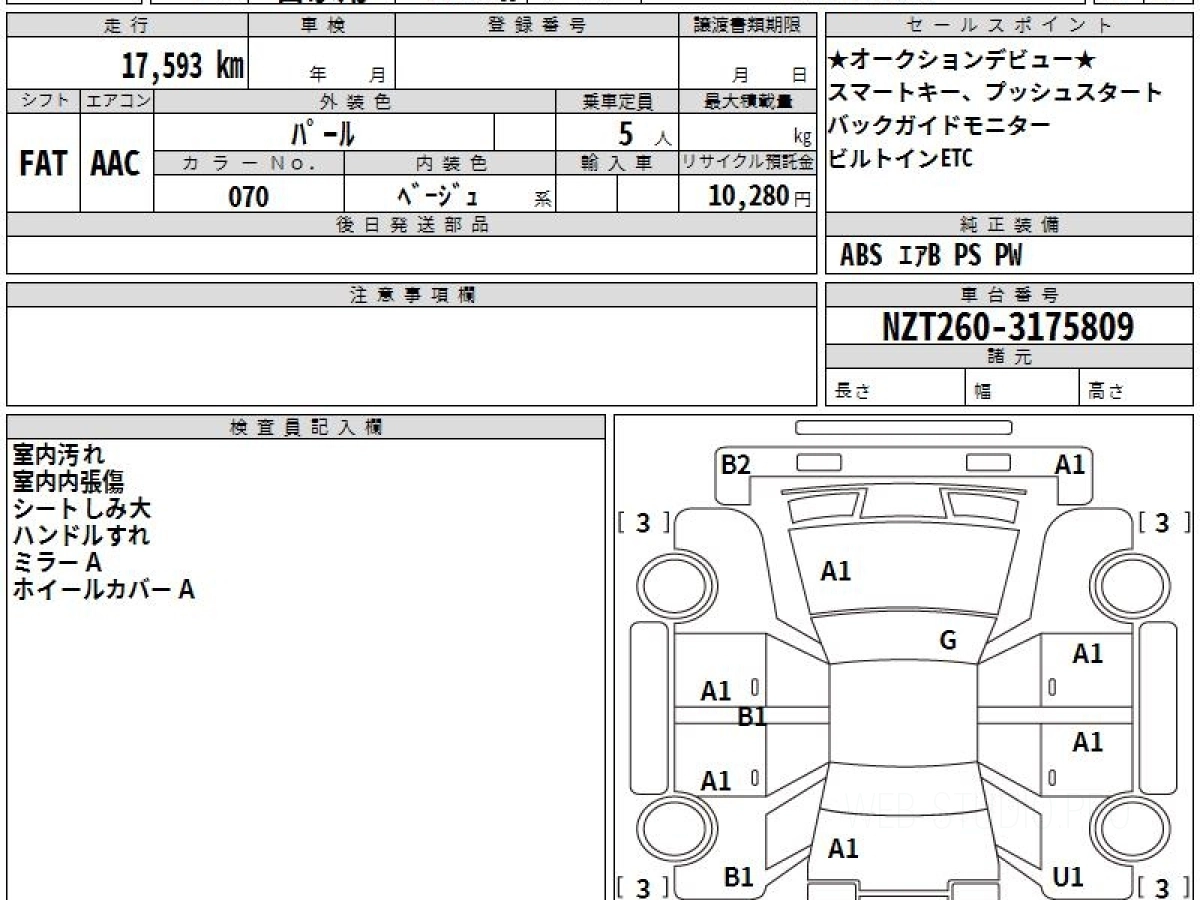The width and height of the screenshot is (1200, 900).
Task: Click the exterior color value パール
Action: click(x=324, y=132)
